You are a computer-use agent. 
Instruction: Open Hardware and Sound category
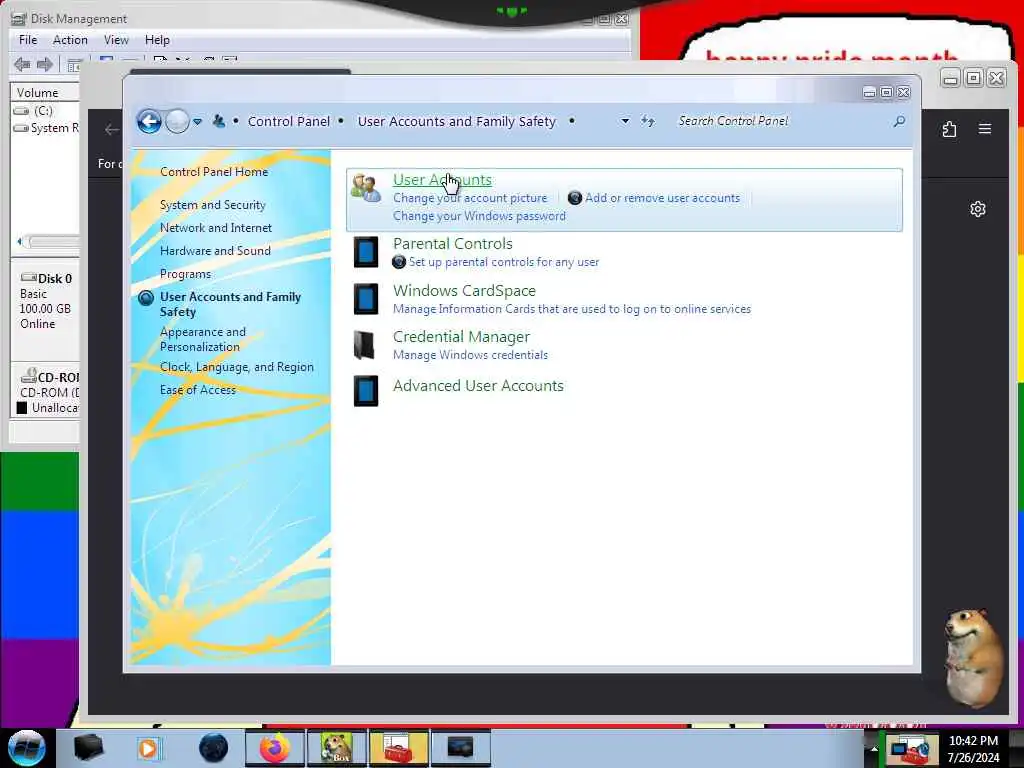click(215, 251)
